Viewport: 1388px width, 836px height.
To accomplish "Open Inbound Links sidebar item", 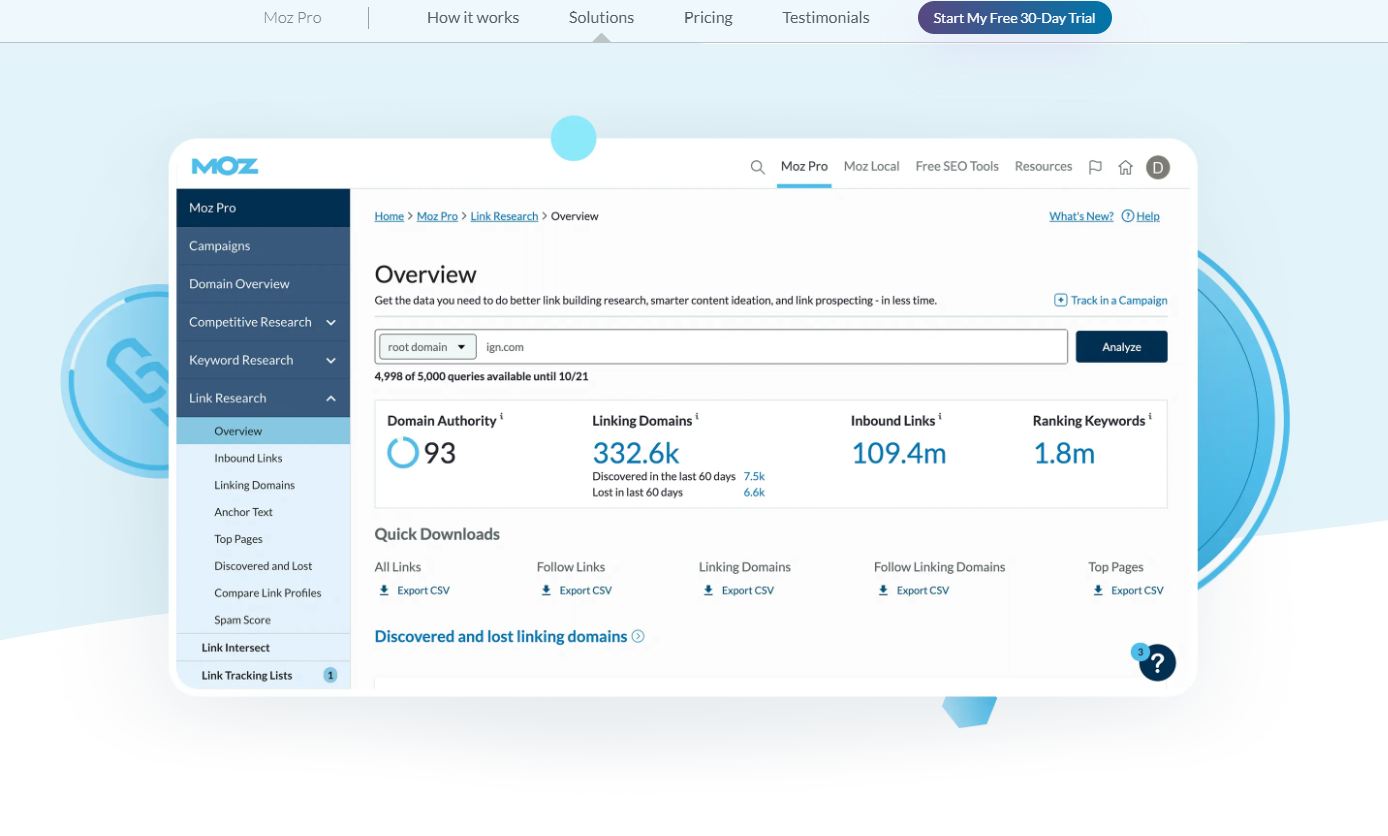I will (x=248, y=458).
